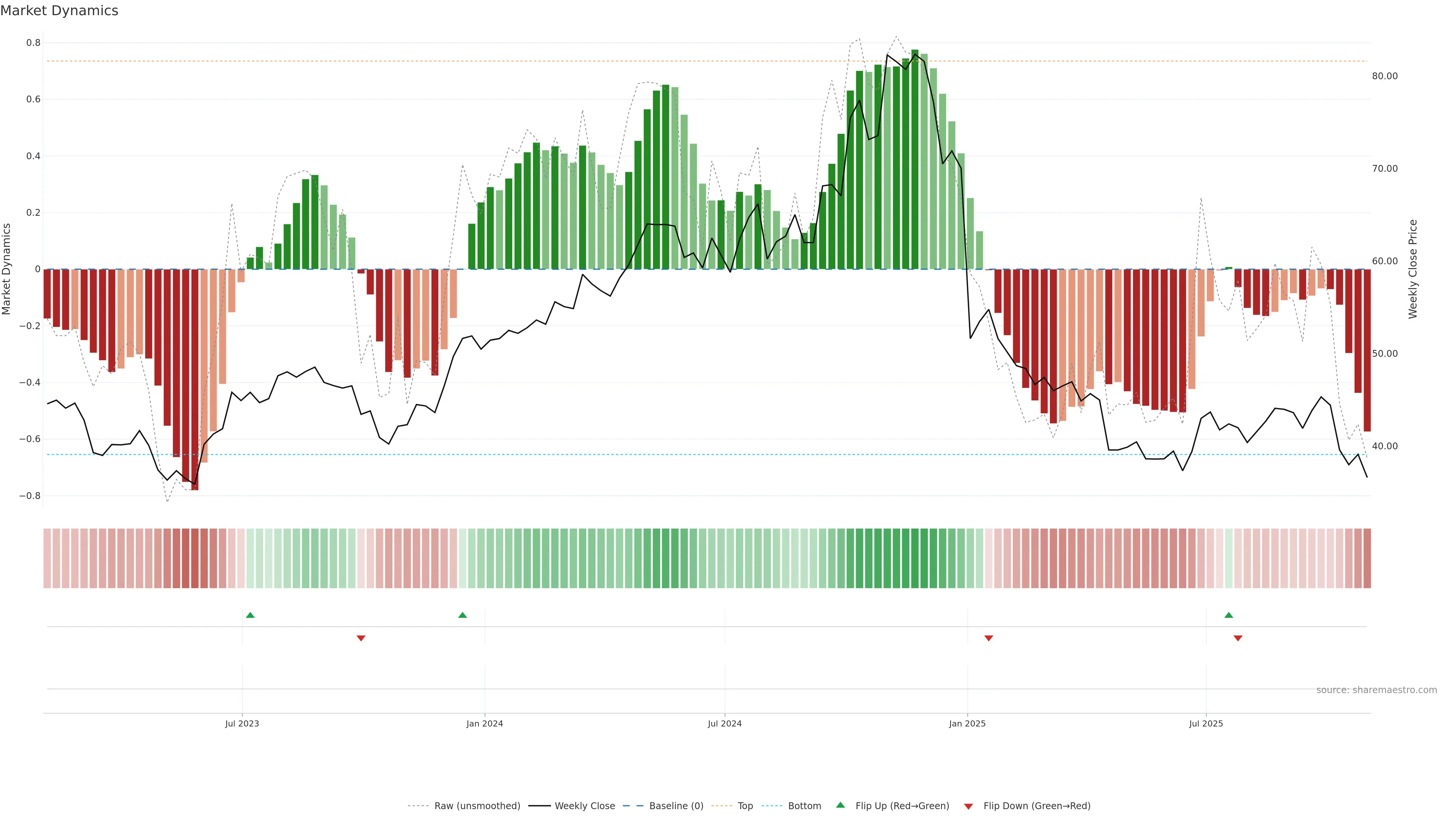Click the source: sharemaestro.com text
The height and width of the screenshot is (819, 1456).
click(1376, 690)
